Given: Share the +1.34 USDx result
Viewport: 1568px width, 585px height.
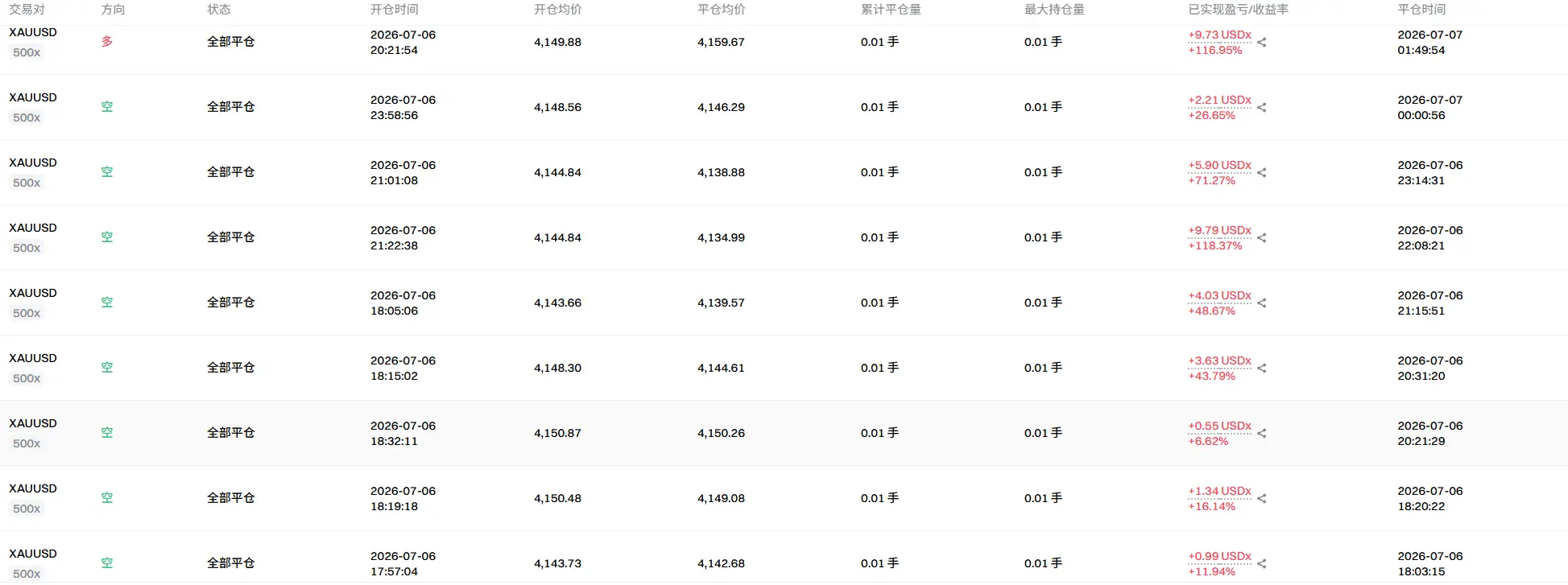Looking at the screenshot, I should [x=1262, y=499].
